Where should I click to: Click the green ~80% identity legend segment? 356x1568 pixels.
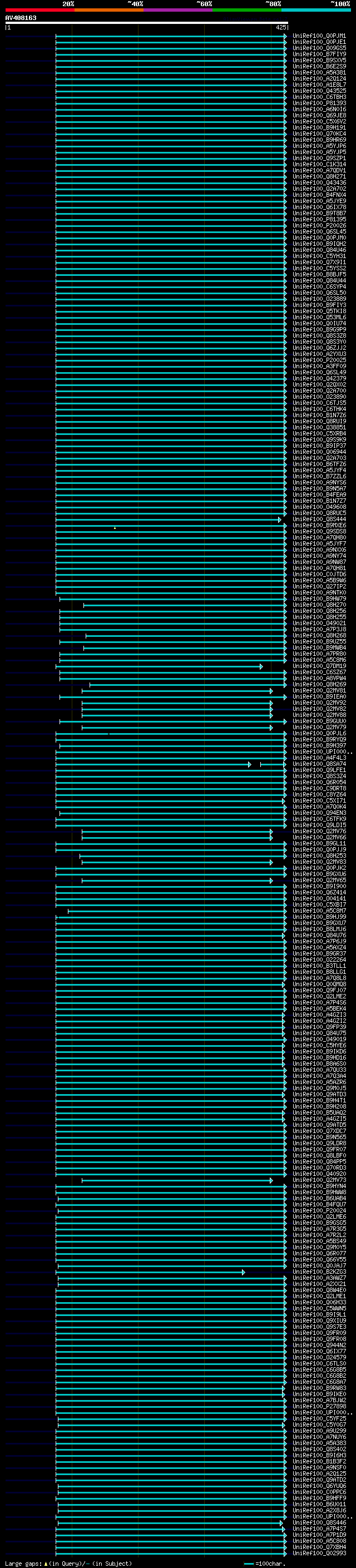(x=247, y=10)
